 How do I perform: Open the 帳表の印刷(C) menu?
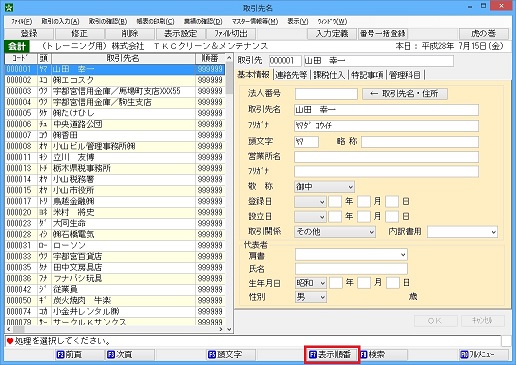(x=155, y=22)
